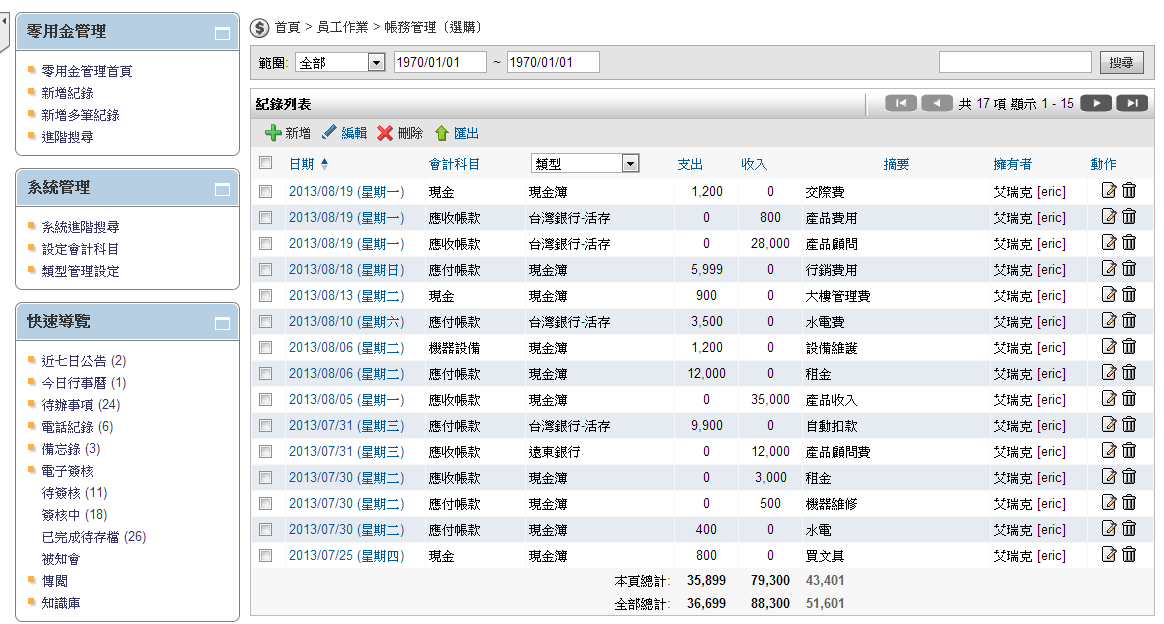Open the 2013/08/18 (星期日) record link
The width and height of the screenshot is (1164, 624).
click(x=347, y=269)
